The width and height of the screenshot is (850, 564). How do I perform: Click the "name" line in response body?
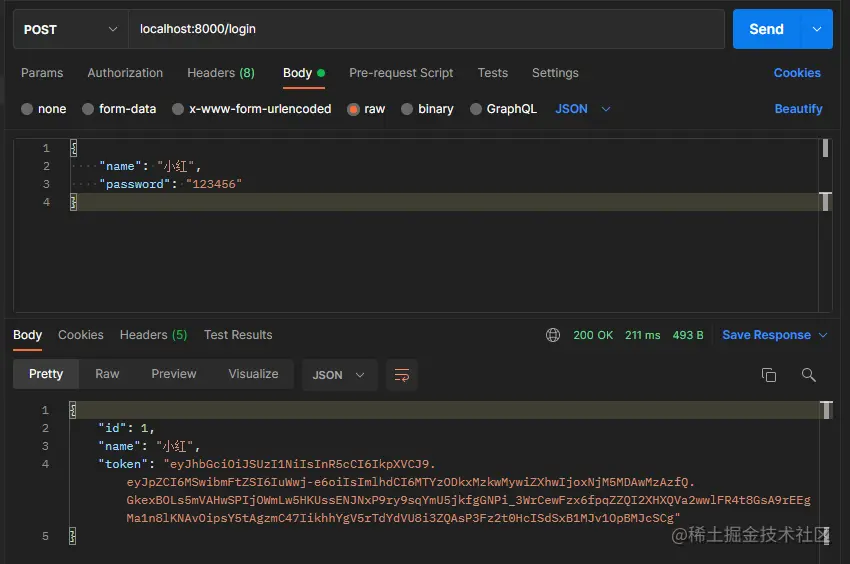[x=149, y=446]
